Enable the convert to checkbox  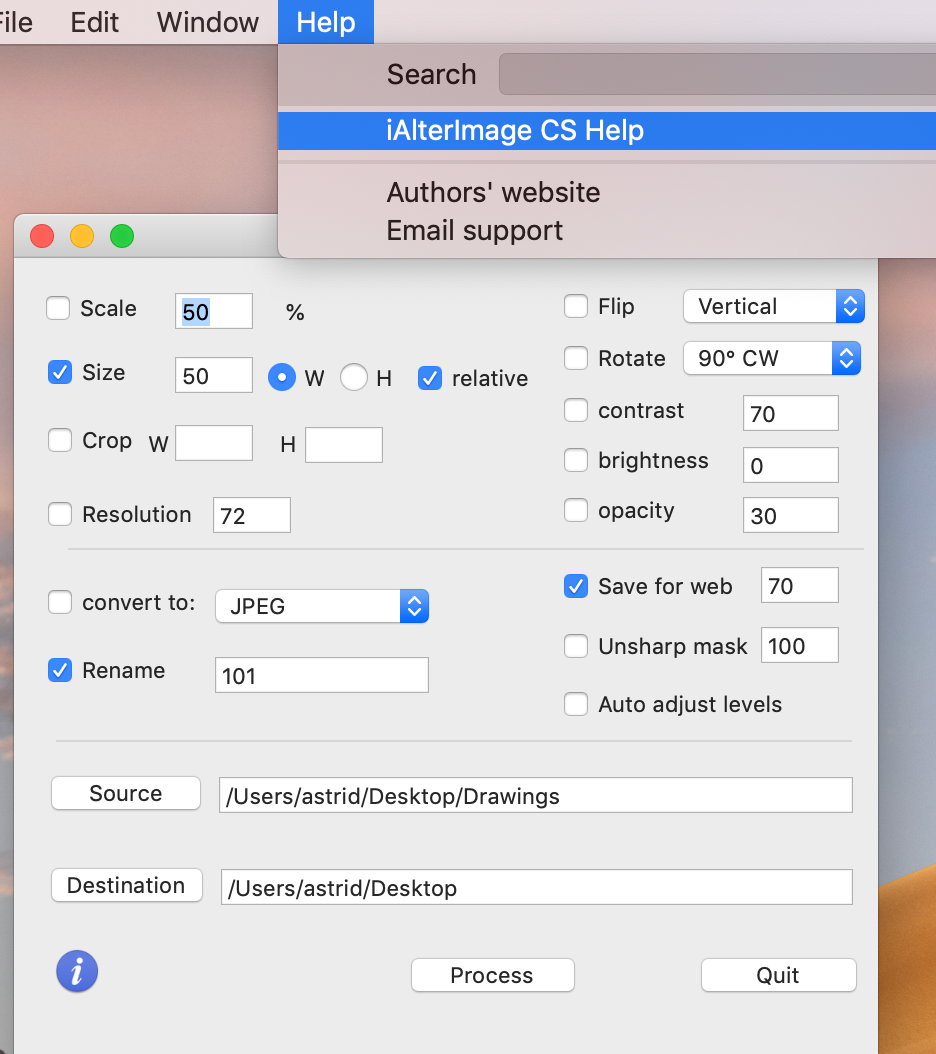(60, 602)
